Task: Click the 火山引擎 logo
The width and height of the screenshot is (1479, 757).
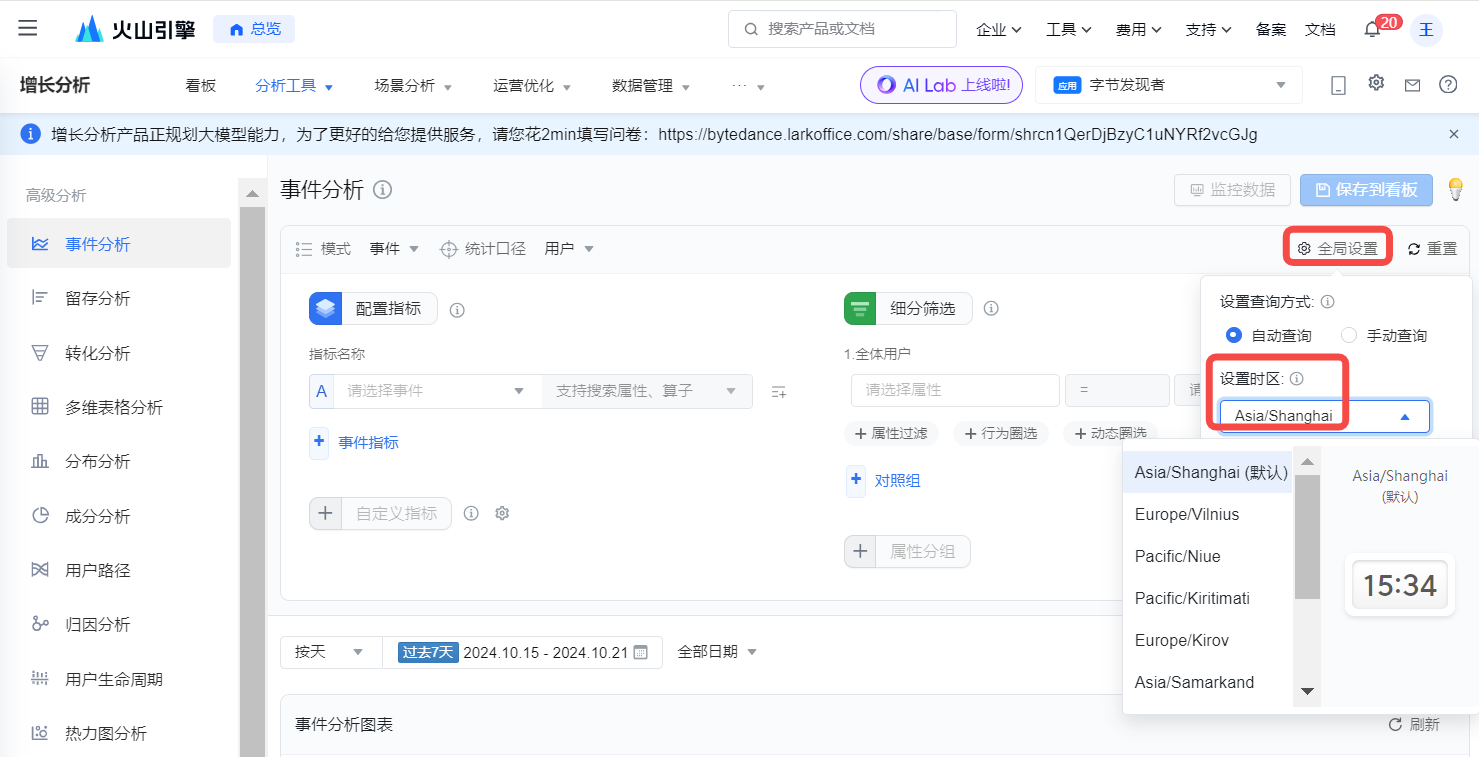Action: pos(135,29)
